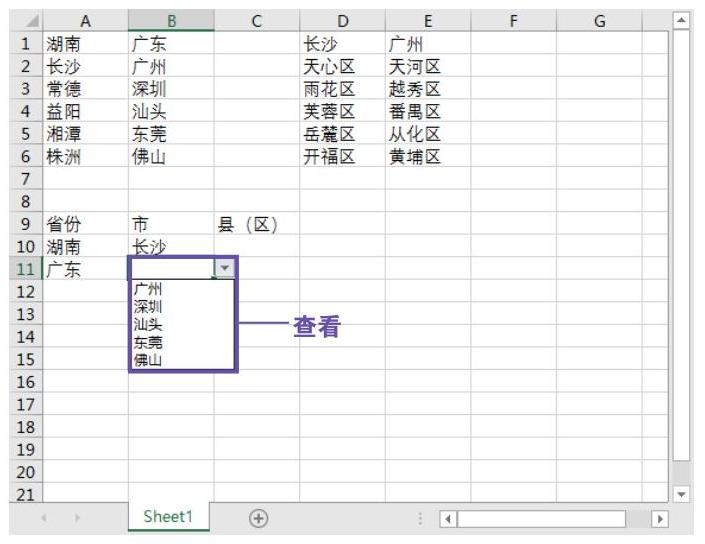Image resolution: width=705 pixels, height=544 pixels.
Task: Click the vertical scrollbar thumb
Action: (681, 245)
